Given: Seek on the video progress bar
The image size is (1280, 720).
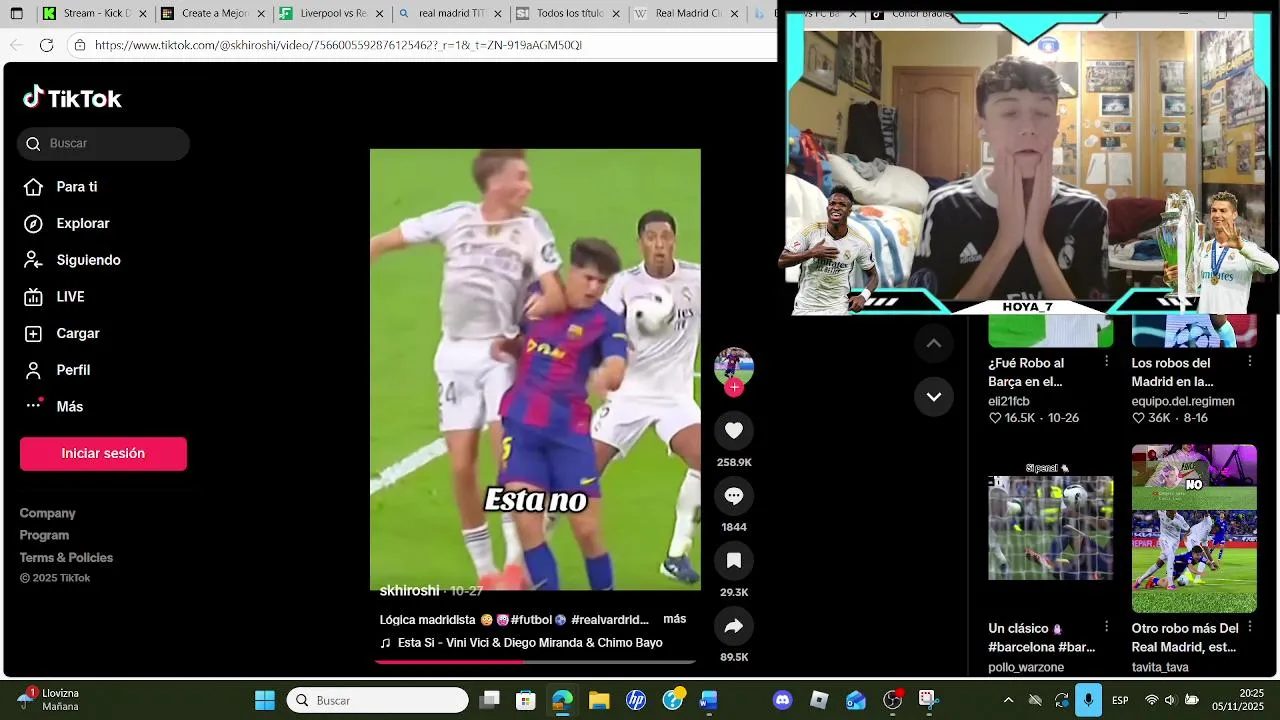Looking at the screenshot, I should pyautogui.click(x=535, y=662).
